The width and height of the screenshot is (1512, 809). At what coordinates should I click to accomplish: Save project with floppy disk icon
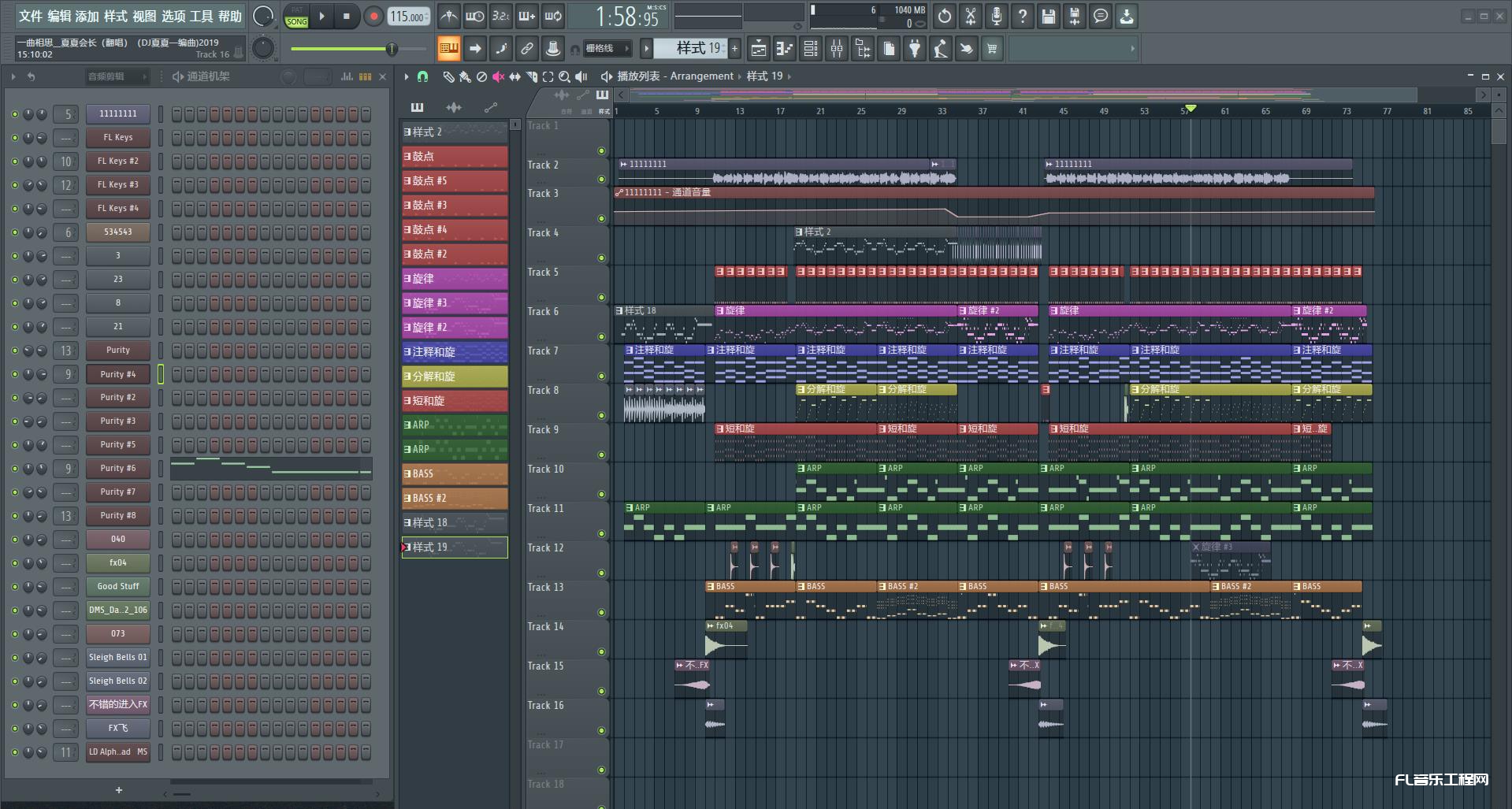tap(1049, 16)
